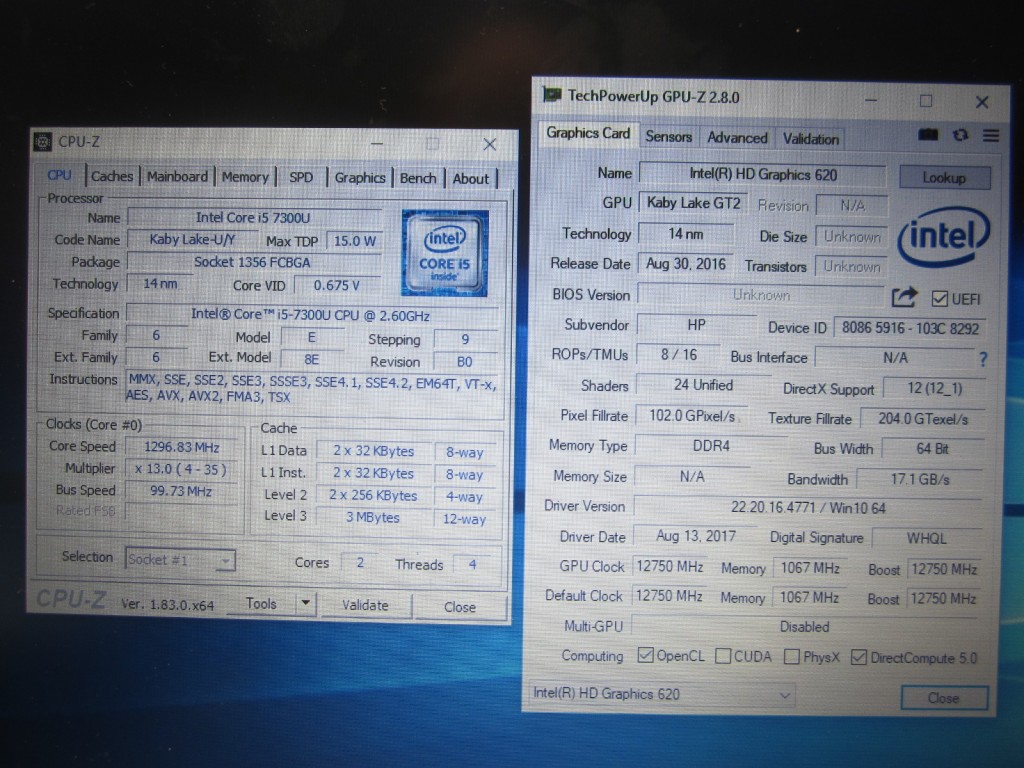Viewport: 1024px width, 768px height.
Task: Click the Core Speed value 1296.83 MHz
Action: coord(182,447)
